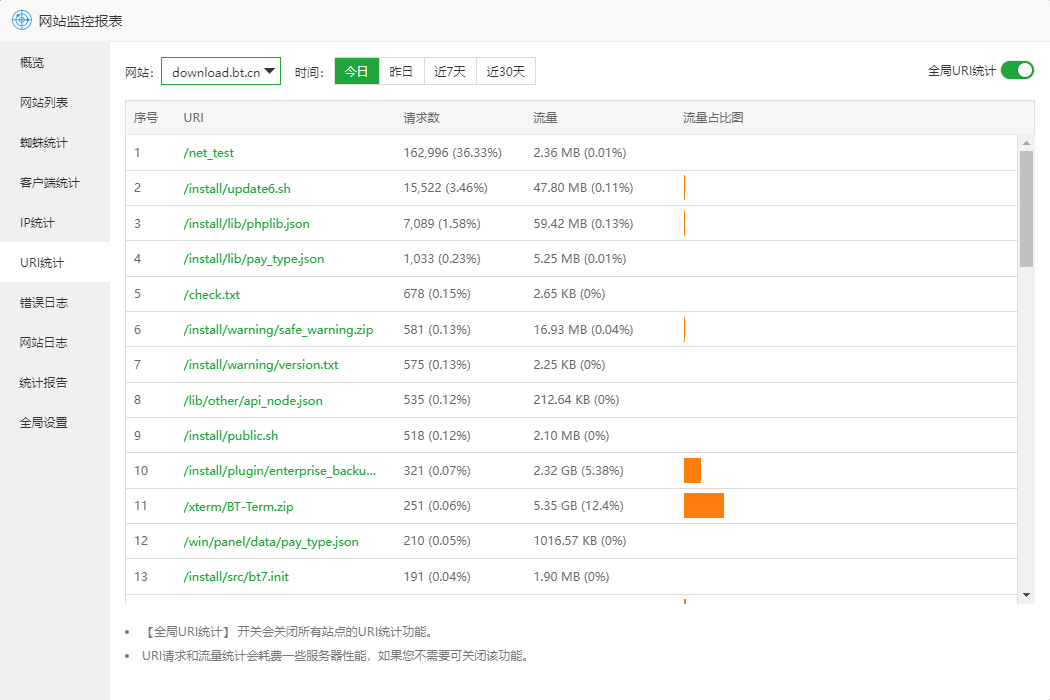Screen dimensions: 1050x700
Task: Click the table scrollbar down arrow
Action: coord(1026,595)
